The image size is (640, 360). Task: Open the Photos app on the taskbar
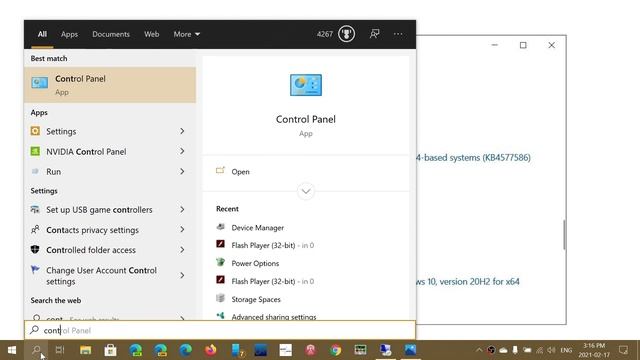(x=410, y=350)
